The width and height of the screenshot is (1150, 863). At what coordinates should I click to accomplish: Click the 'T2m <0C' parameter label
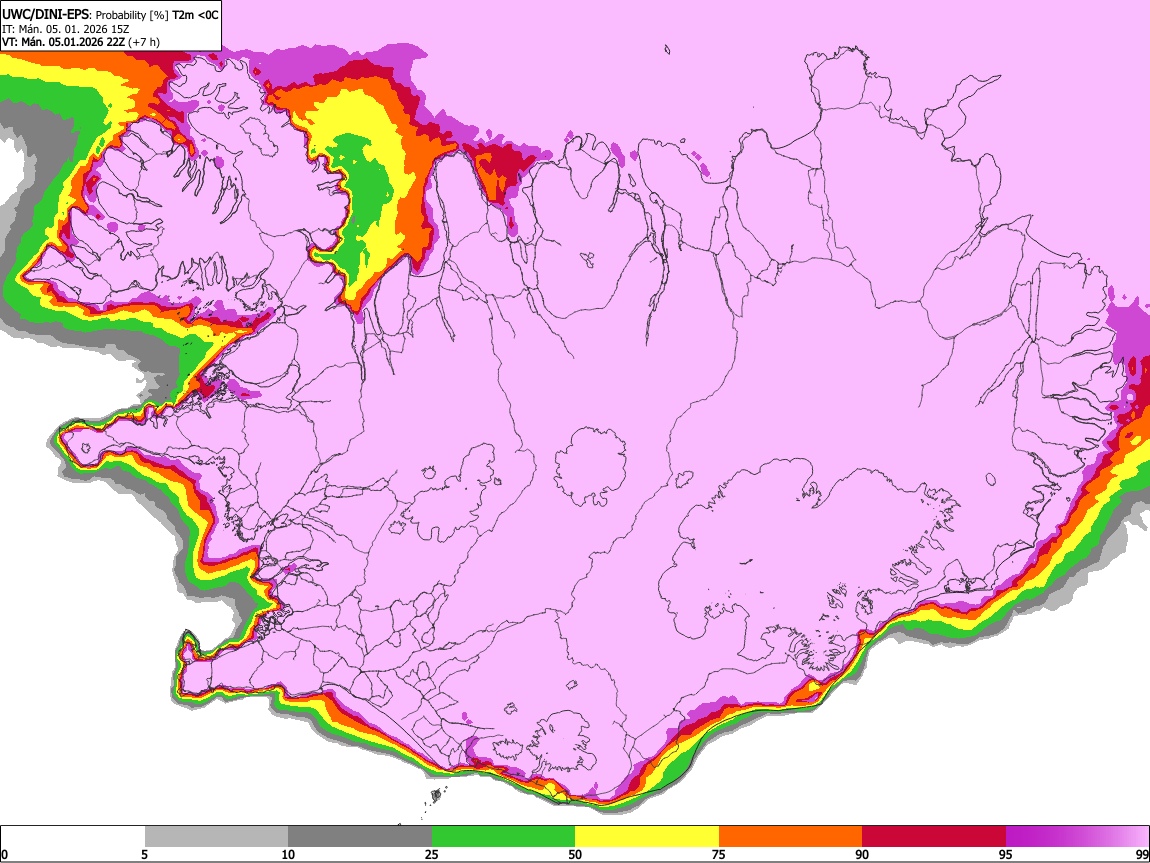[x=195, y=15]
